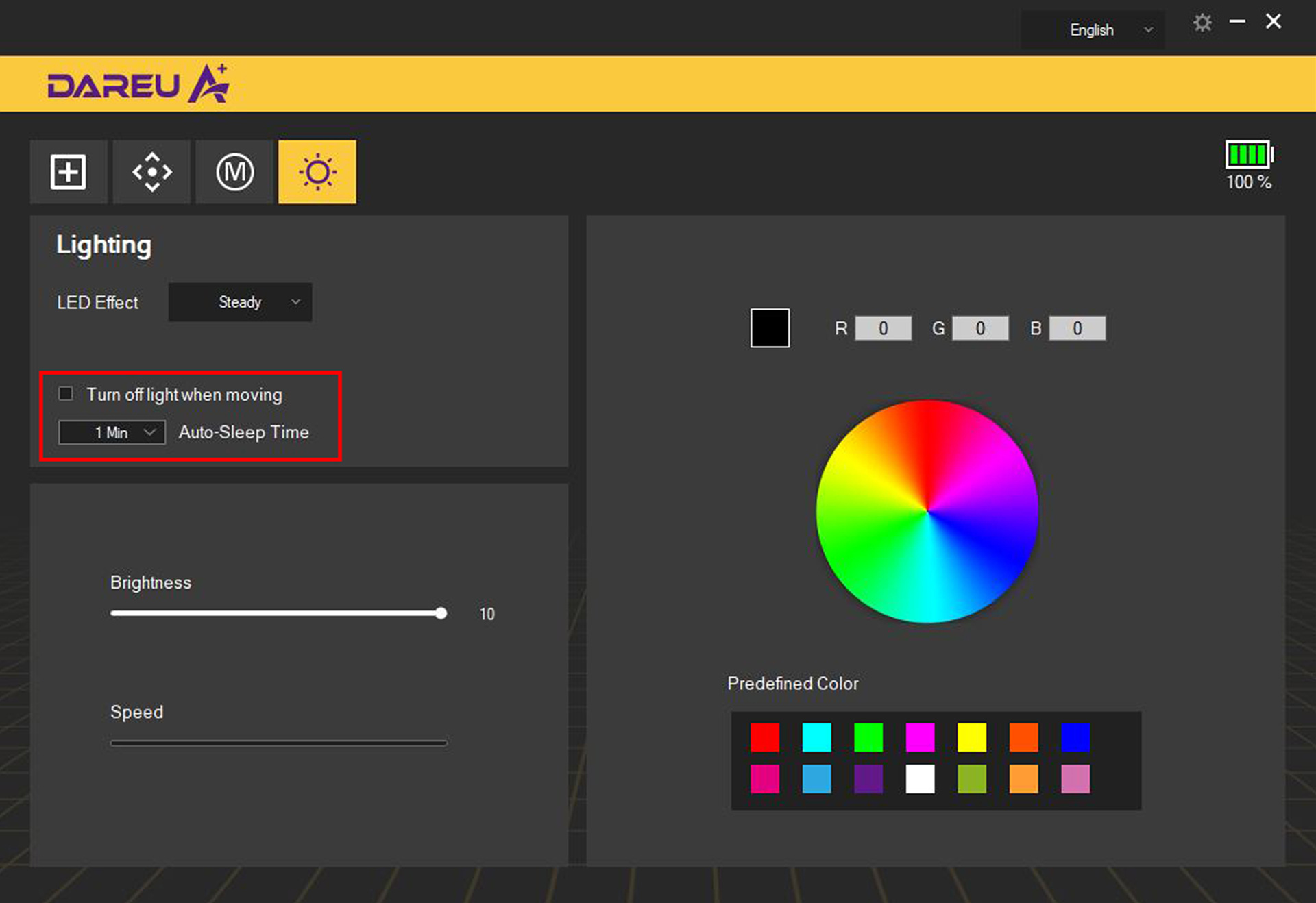Viewport: 1316px width, 903px height.
Task: Open the English language dropdown
Action: 1093,30
